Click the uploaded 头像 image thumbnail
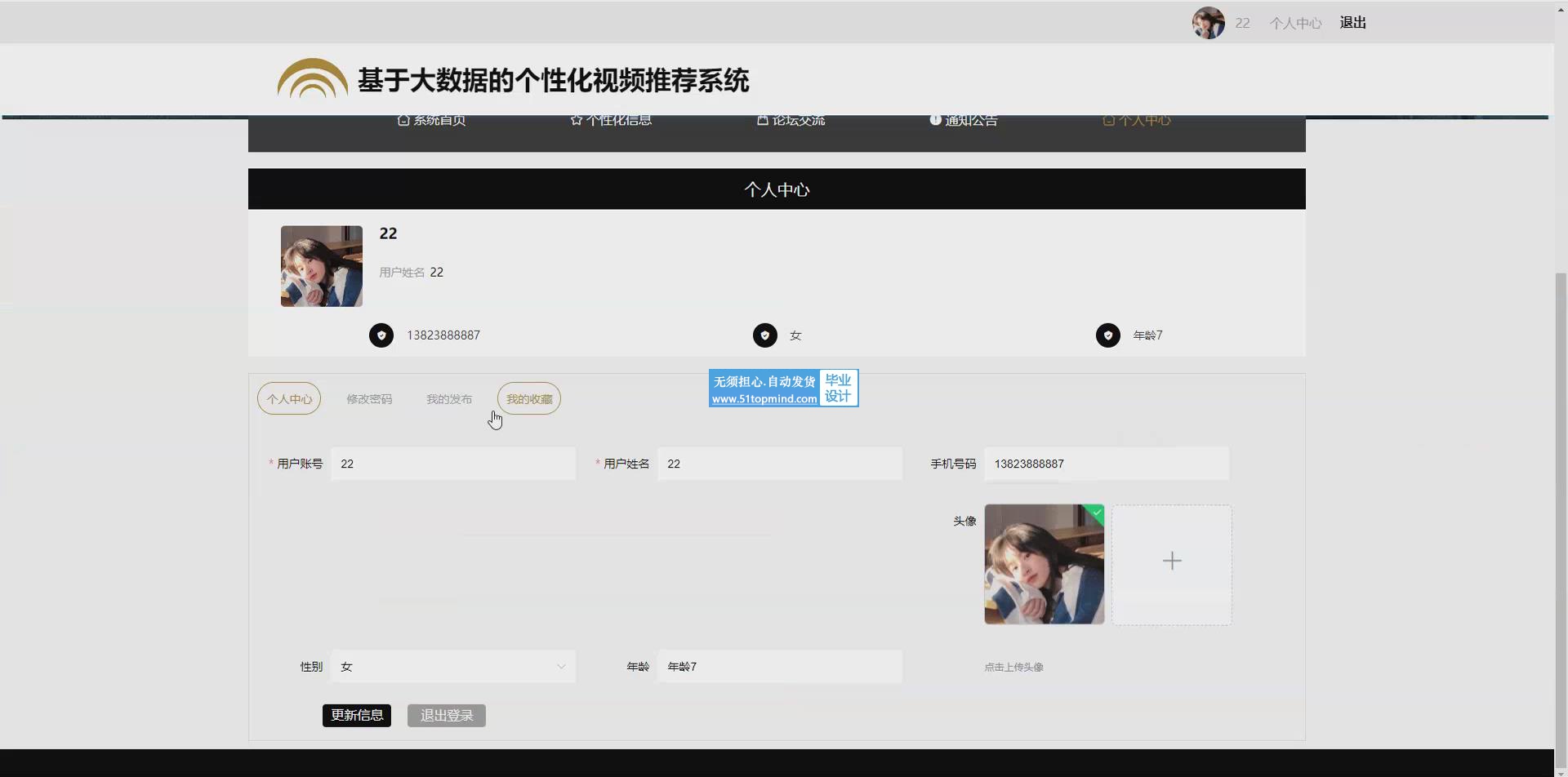Viewport: 1568px width, 777px height. [x=1045, y=564]
